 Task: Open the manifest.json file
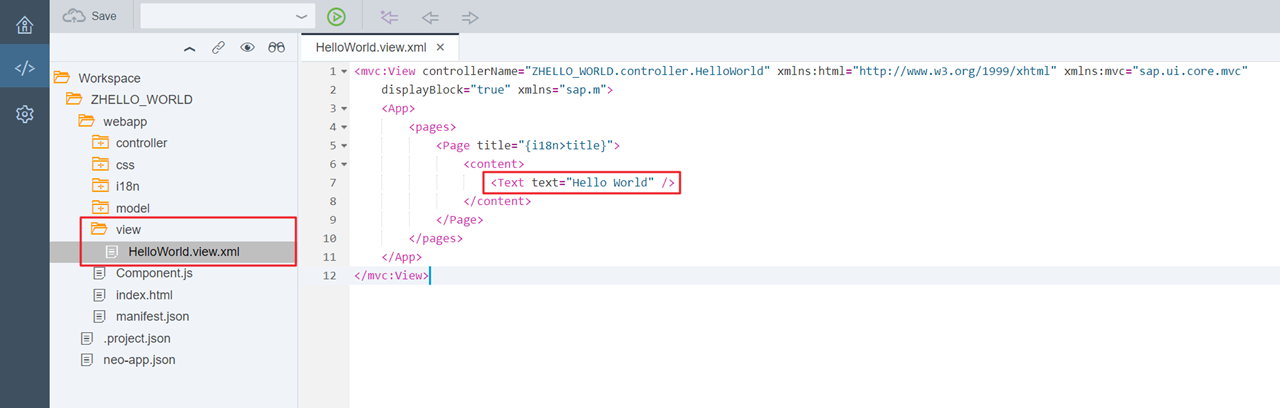pos(152,316)
